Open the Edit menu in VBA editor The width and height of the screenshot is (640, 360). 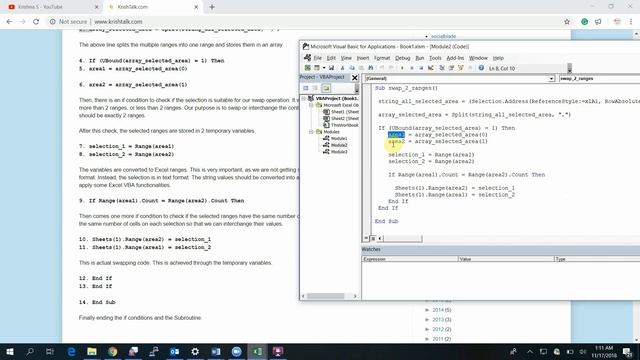point(331,58)
